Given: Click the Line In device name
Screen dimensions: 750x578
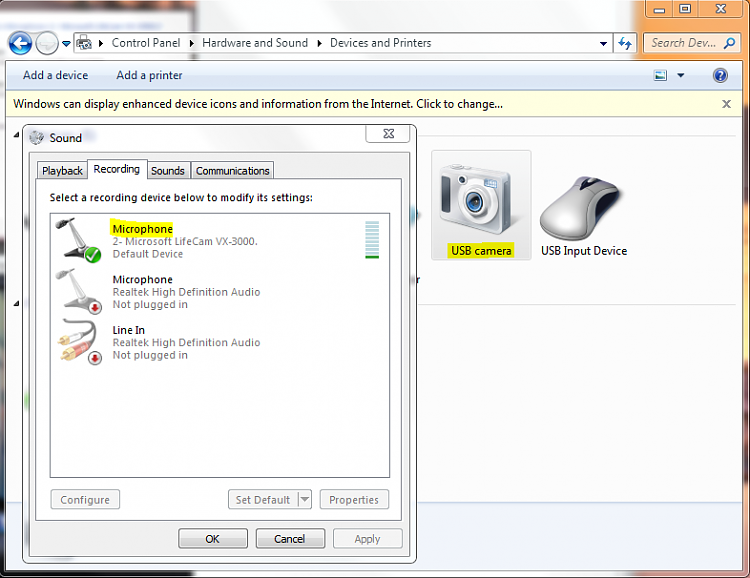Looking at the screenshot, I should click(x=129, y=330).
